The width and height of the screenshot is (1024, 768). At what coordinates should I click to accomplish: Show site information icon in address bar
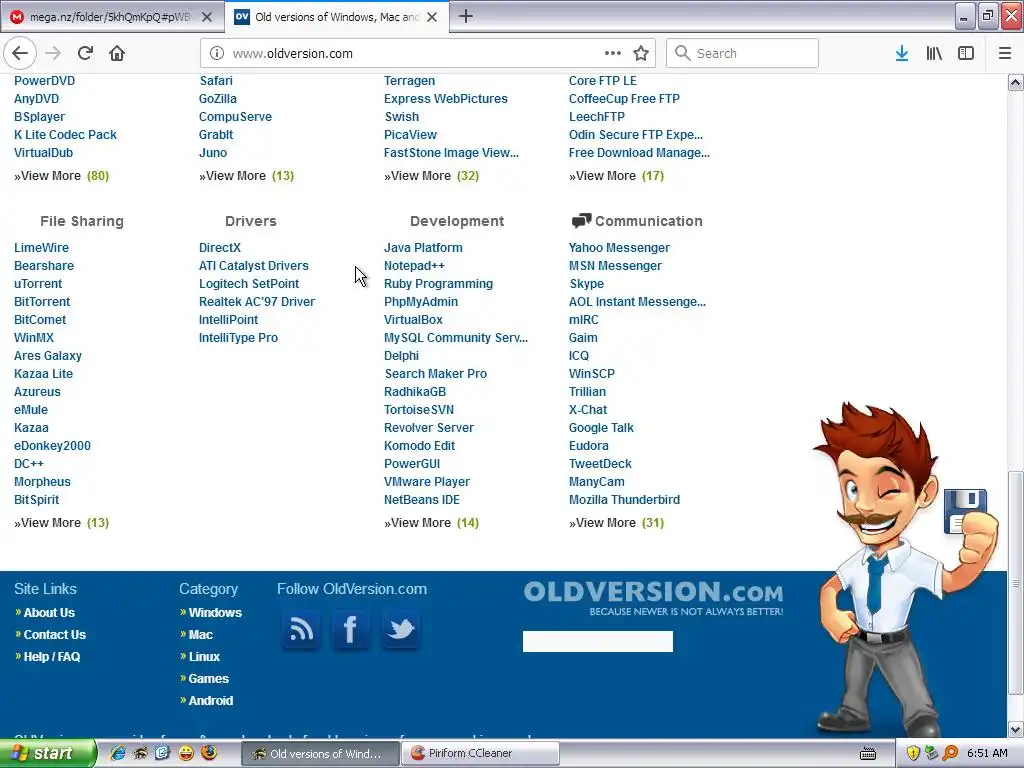point(217,54)
